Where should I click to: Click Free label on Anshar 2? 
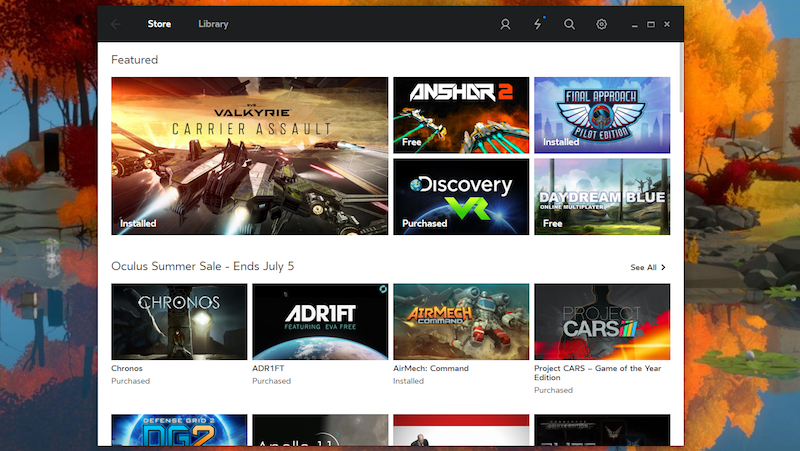[411, 142]
